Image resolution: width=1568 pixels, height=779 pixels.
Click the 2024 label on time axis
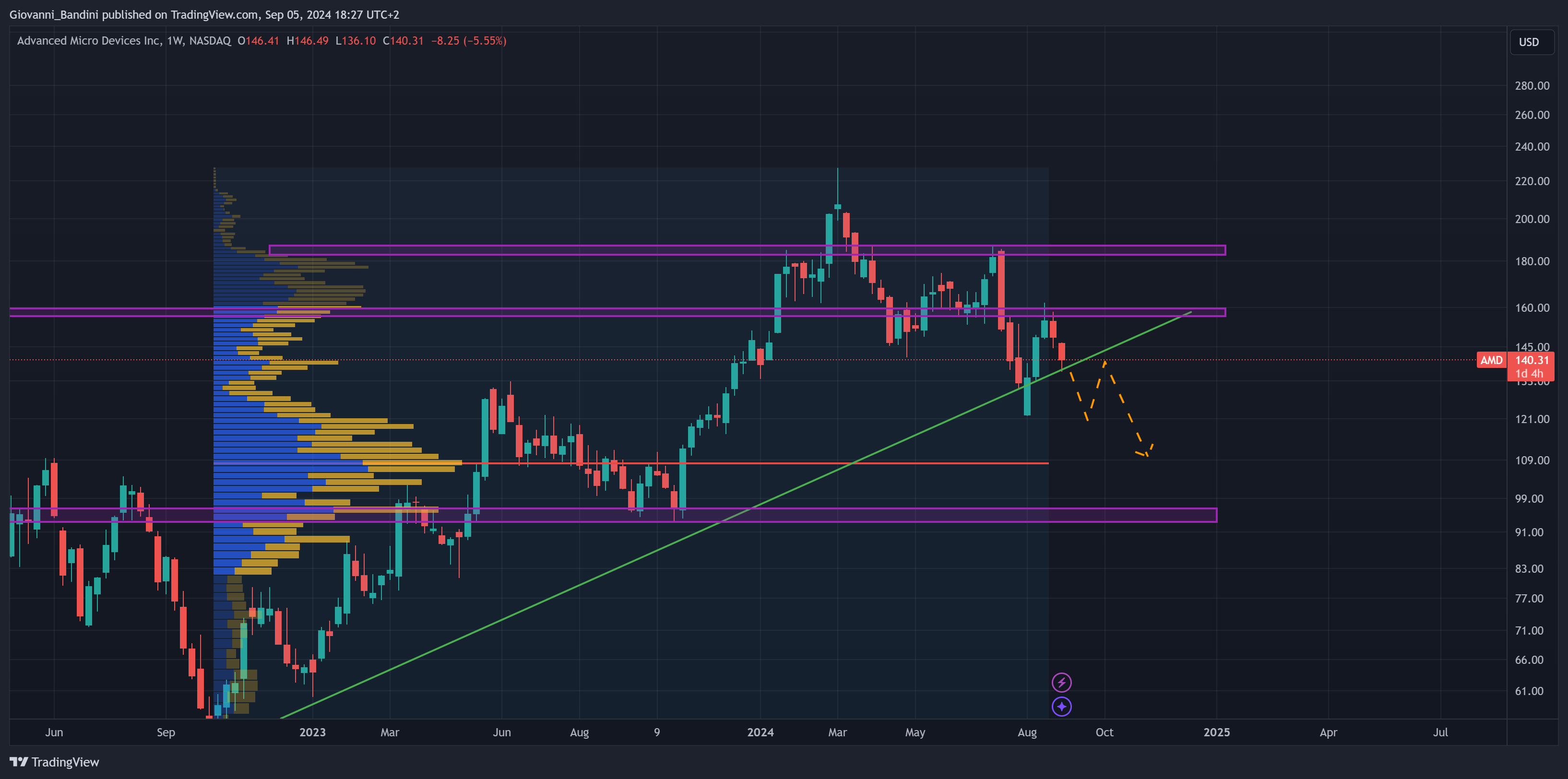coord(760,732)
